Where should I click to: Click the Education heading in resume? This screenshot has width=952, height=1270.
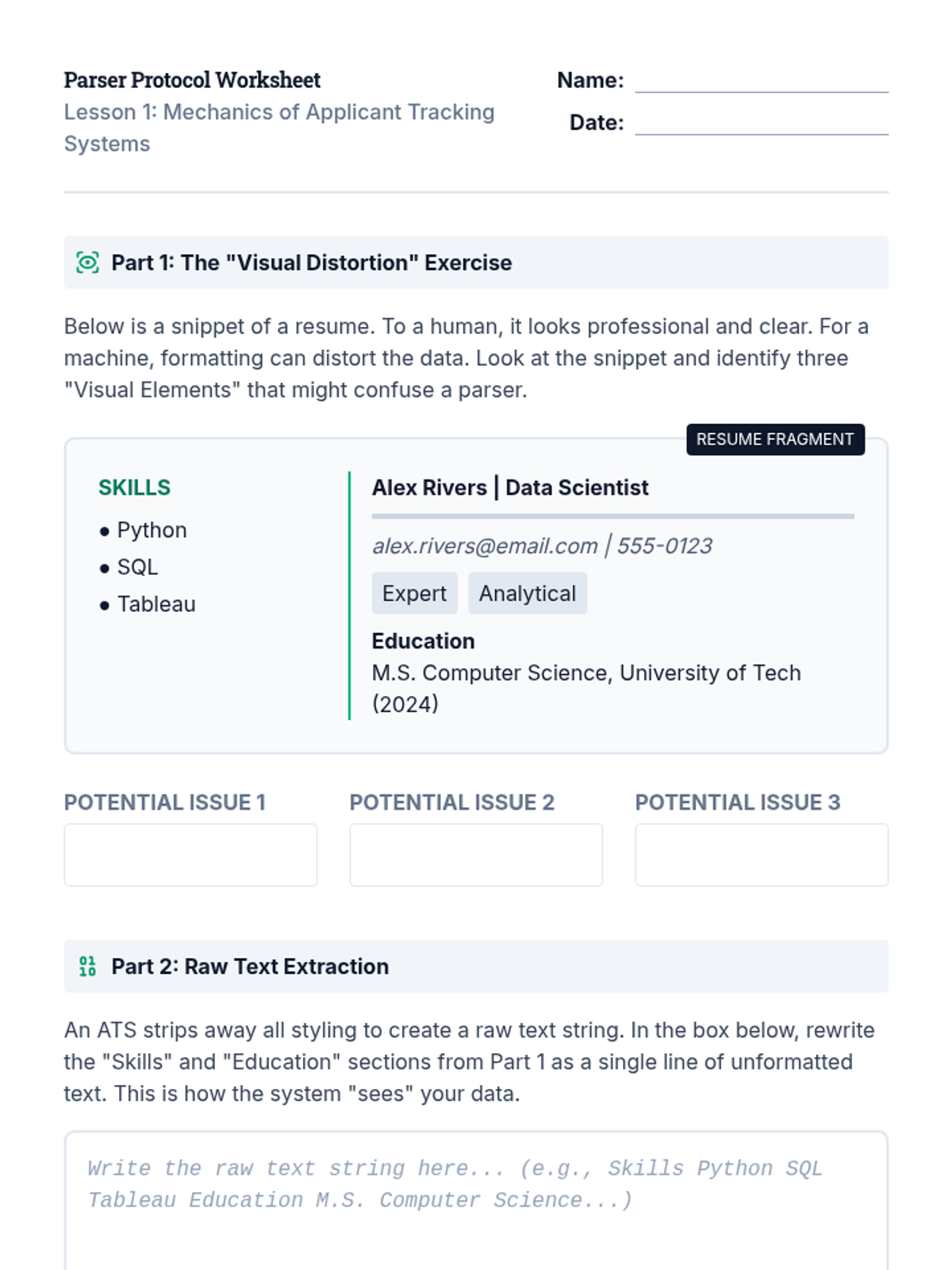423,641
